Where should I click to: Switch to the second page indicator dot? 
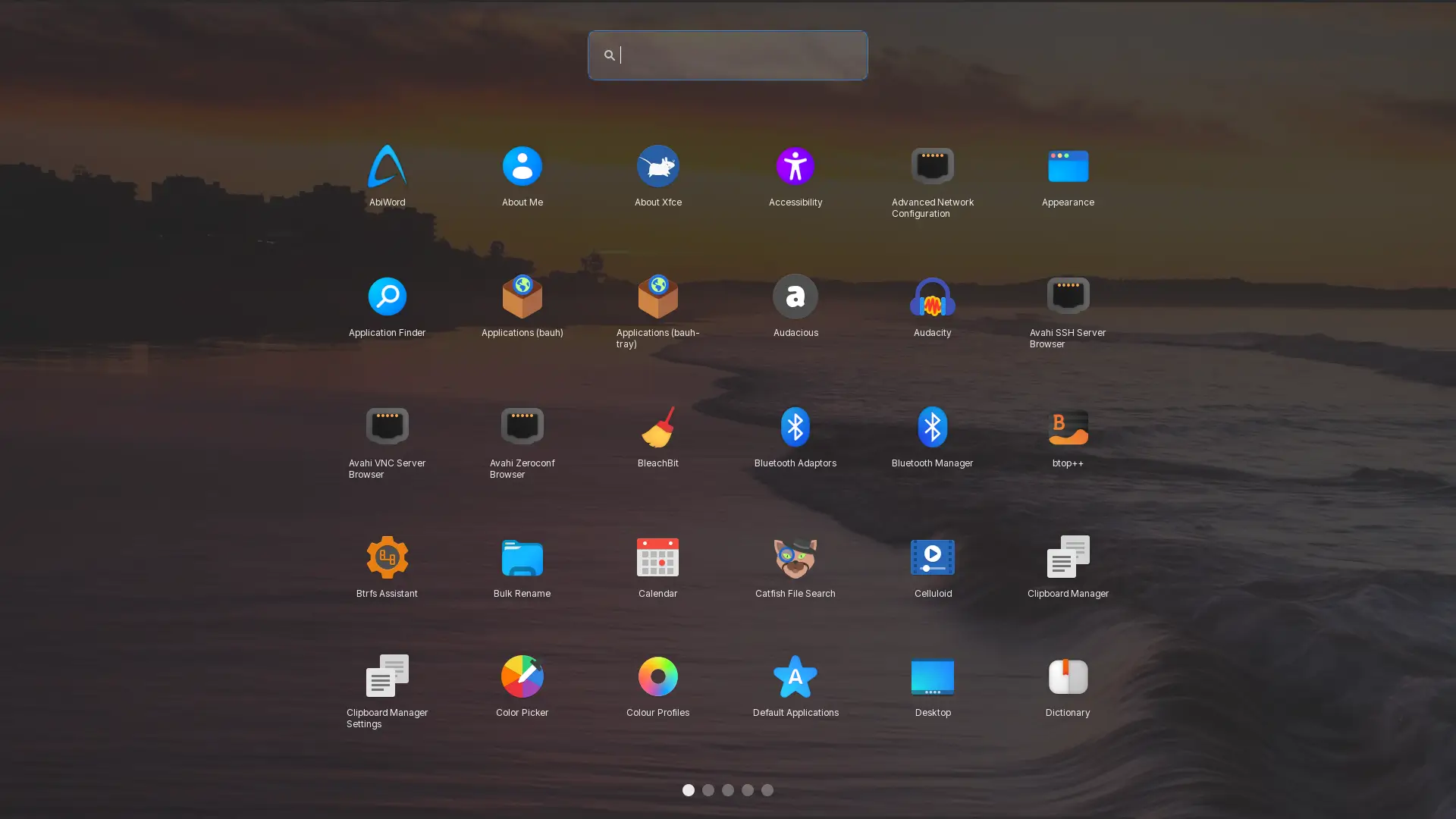point(708,790)
